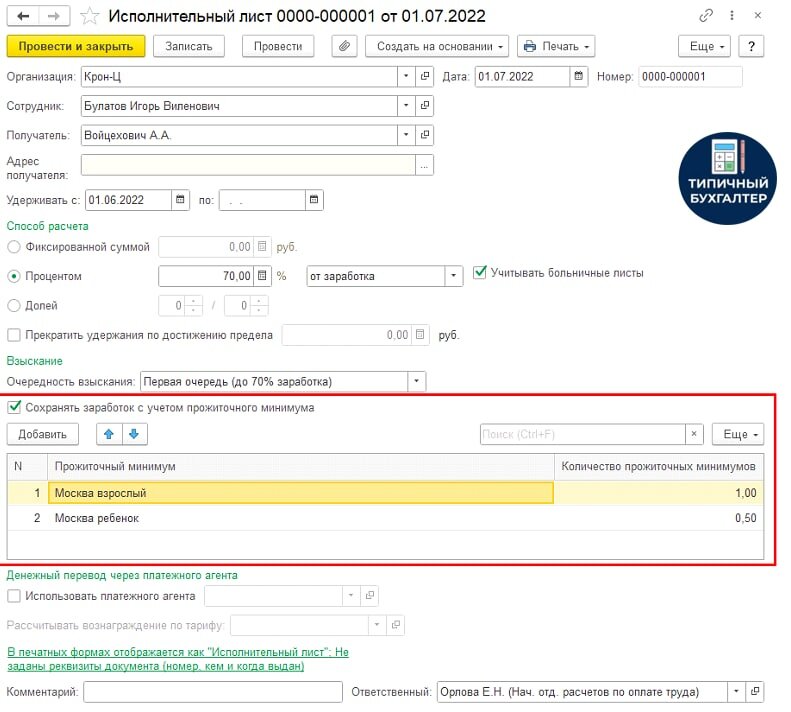Screen dimensions: 791x712
Task: Open calendar for the Удерживать с date
Action: (182, 201)
